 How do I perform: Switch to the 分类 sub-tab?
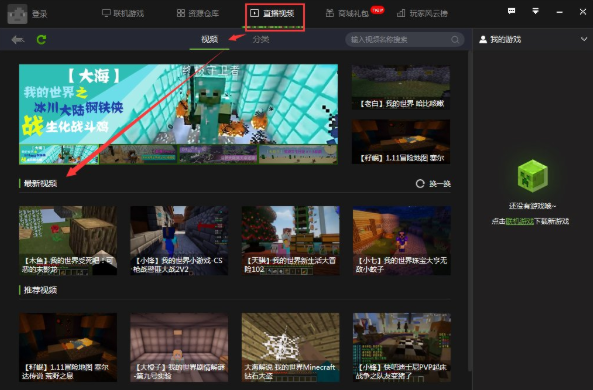[261, 39]
